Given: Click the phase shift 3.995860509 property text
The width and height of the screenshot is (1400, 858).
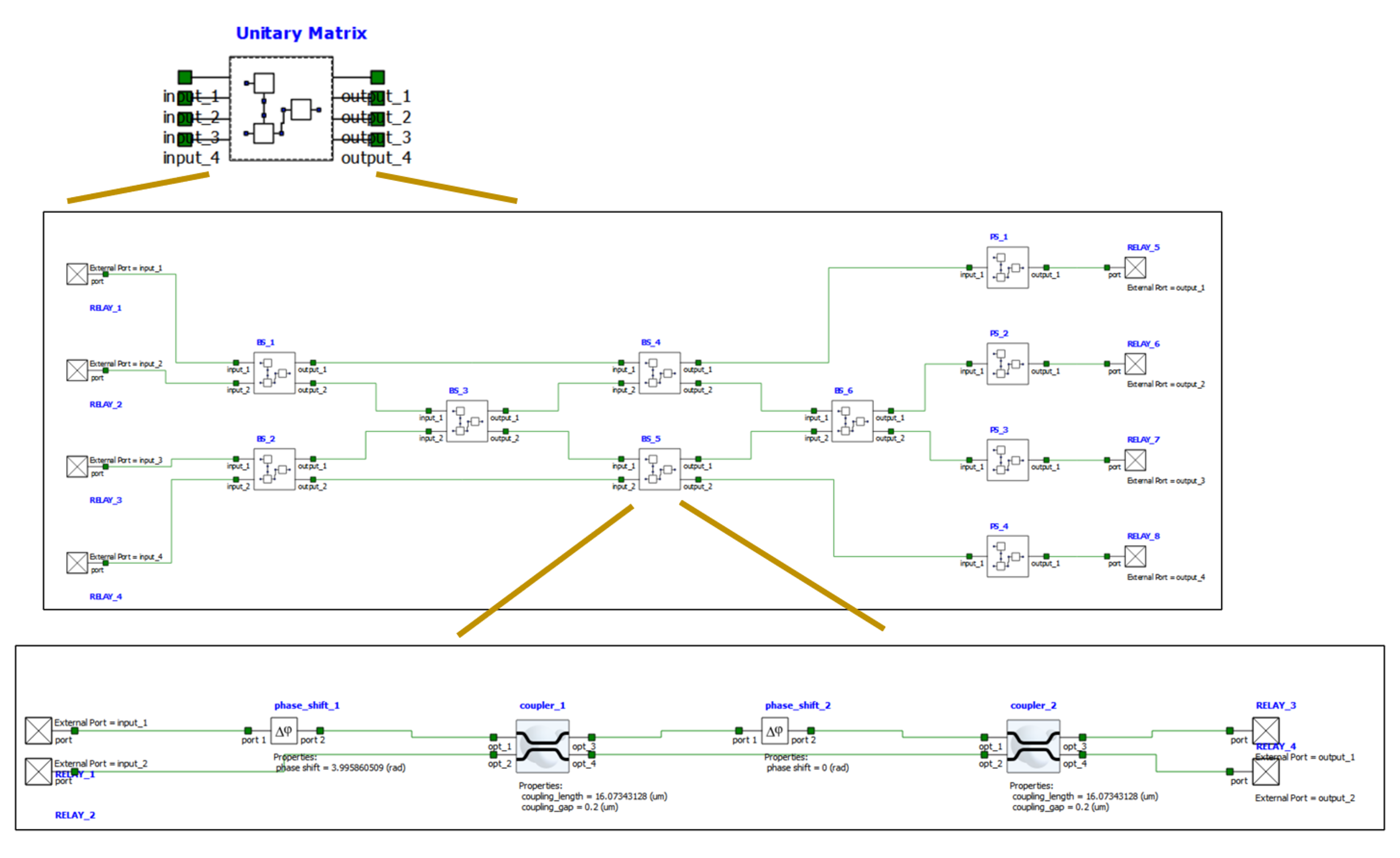Looking at the screenshot, I should tap(340, 768).
